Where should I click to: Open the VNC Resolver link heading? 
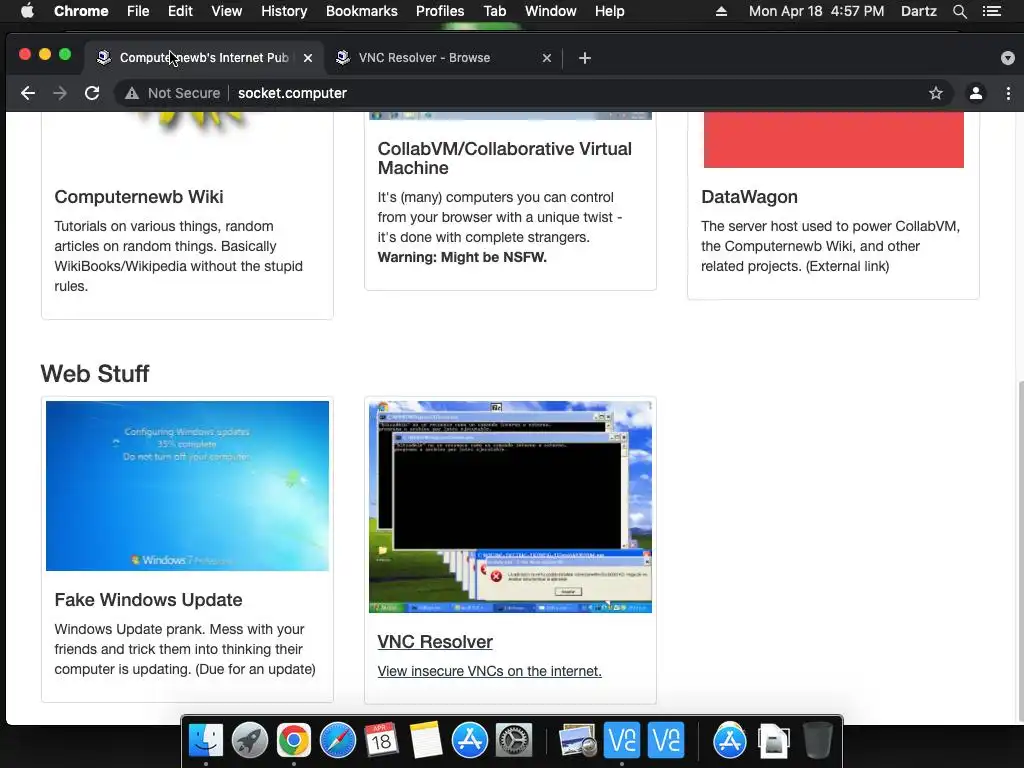click(435, 642)
